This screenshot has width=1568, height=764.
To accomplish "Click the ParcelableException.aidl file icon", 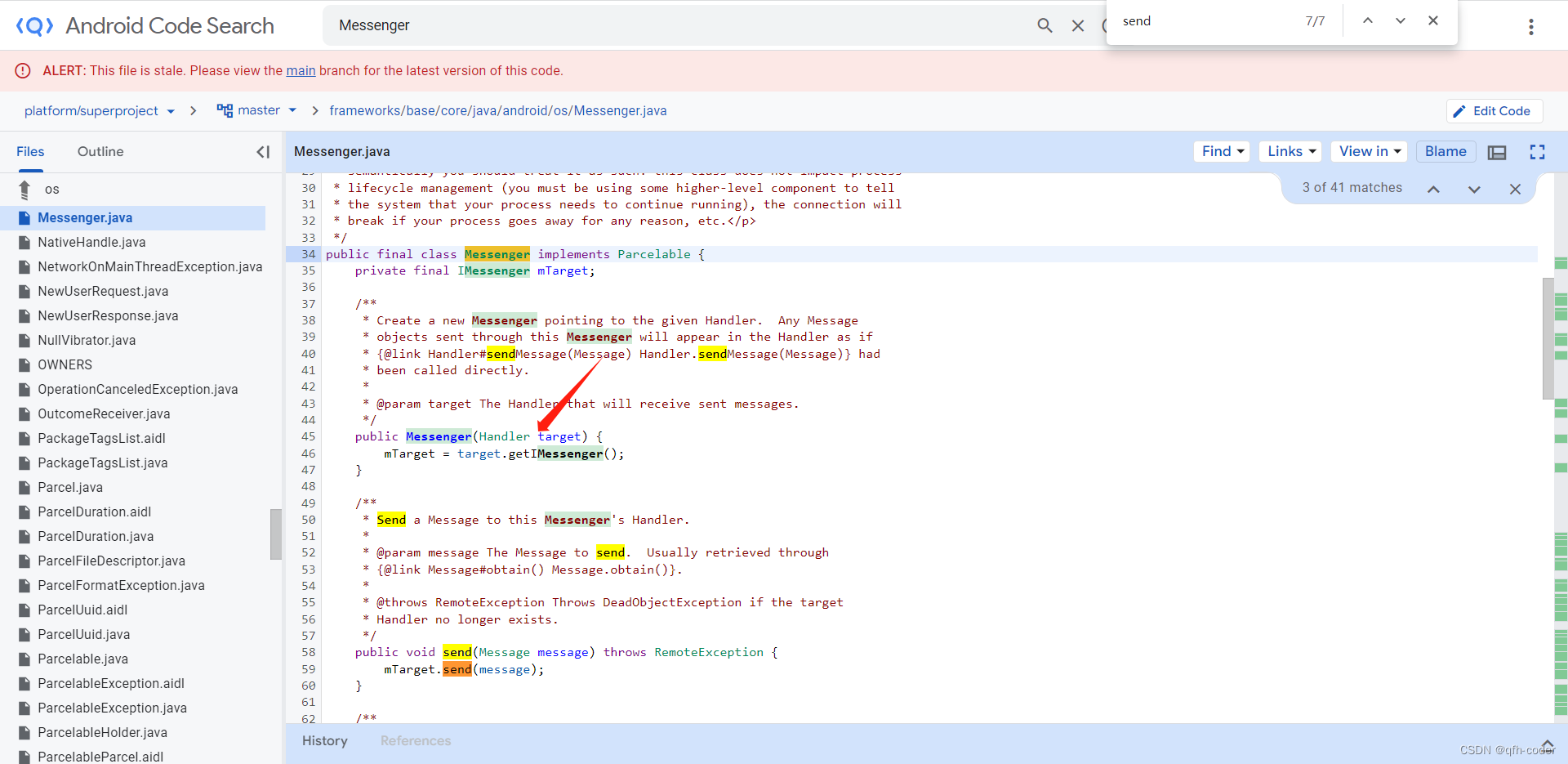I will (24, 684).
